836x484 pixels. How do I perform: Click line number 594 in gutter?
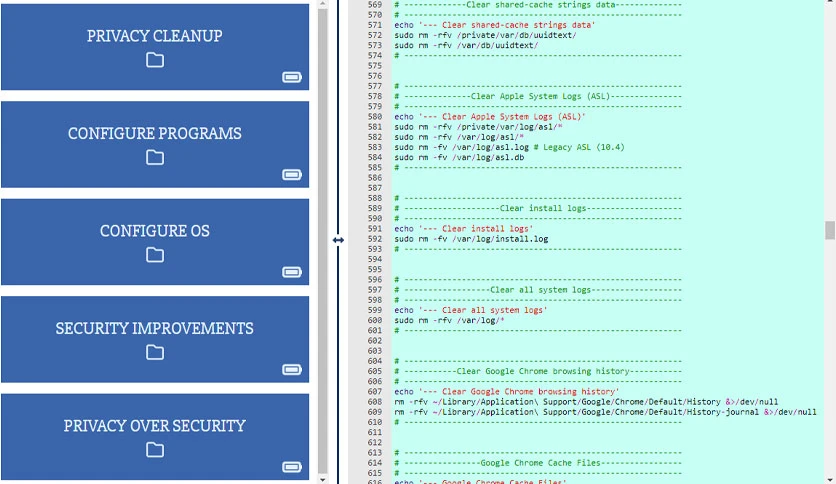[375, 259]
